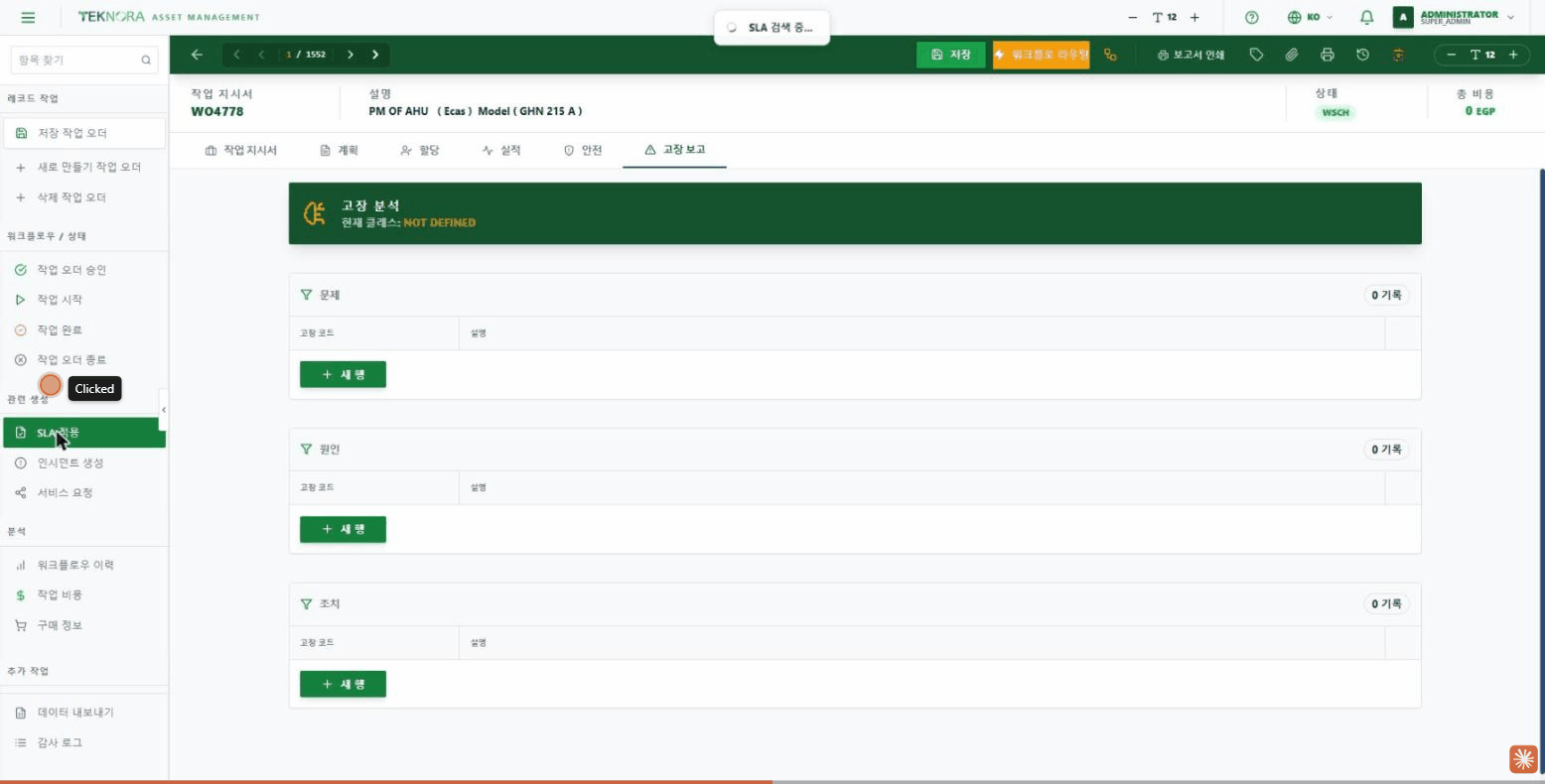Switch to the 계획 tab
Image resolution: width=1545 pixels, height=784 pixels.
(340, 150)
